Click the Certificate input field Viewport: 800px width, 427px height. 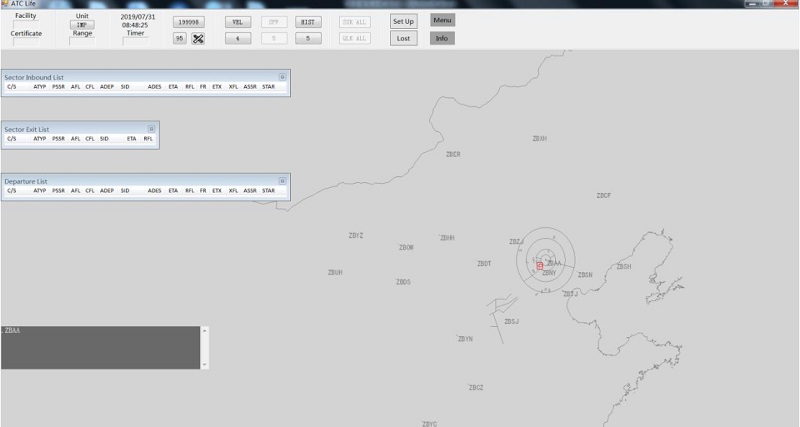[26, 42]
